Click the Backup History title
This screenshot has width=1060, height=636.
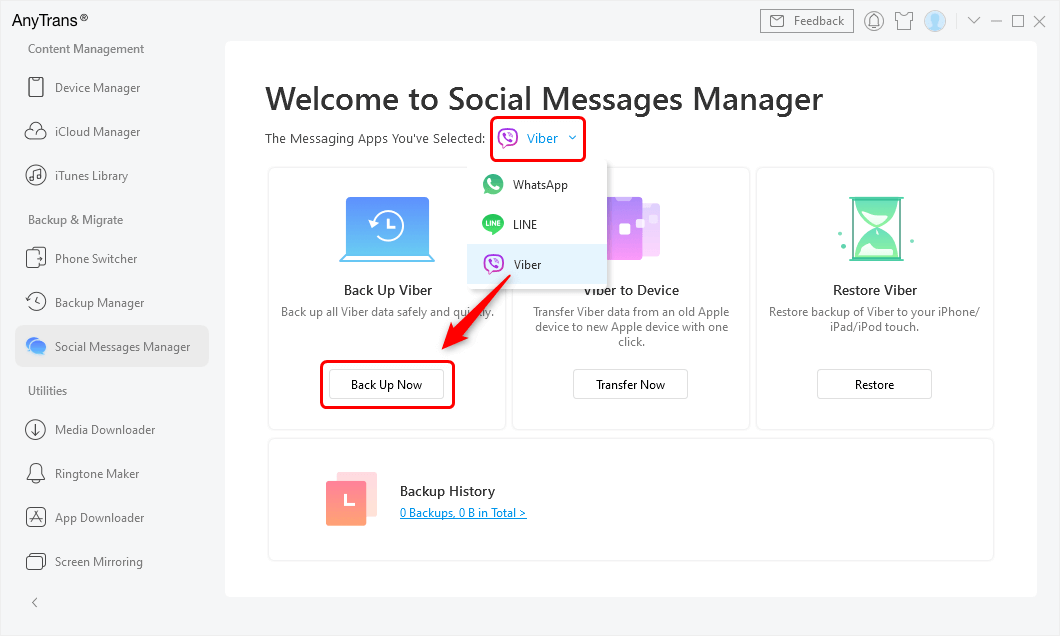448,491
